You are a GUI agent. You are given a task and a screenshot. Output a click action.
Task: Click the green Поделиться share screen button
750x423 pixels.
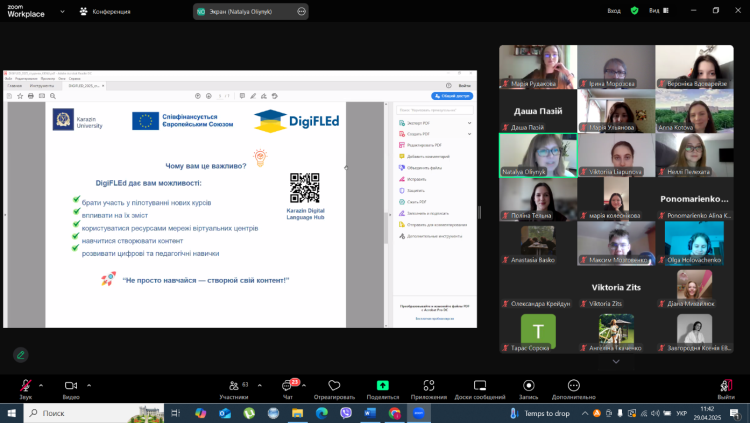383,389
